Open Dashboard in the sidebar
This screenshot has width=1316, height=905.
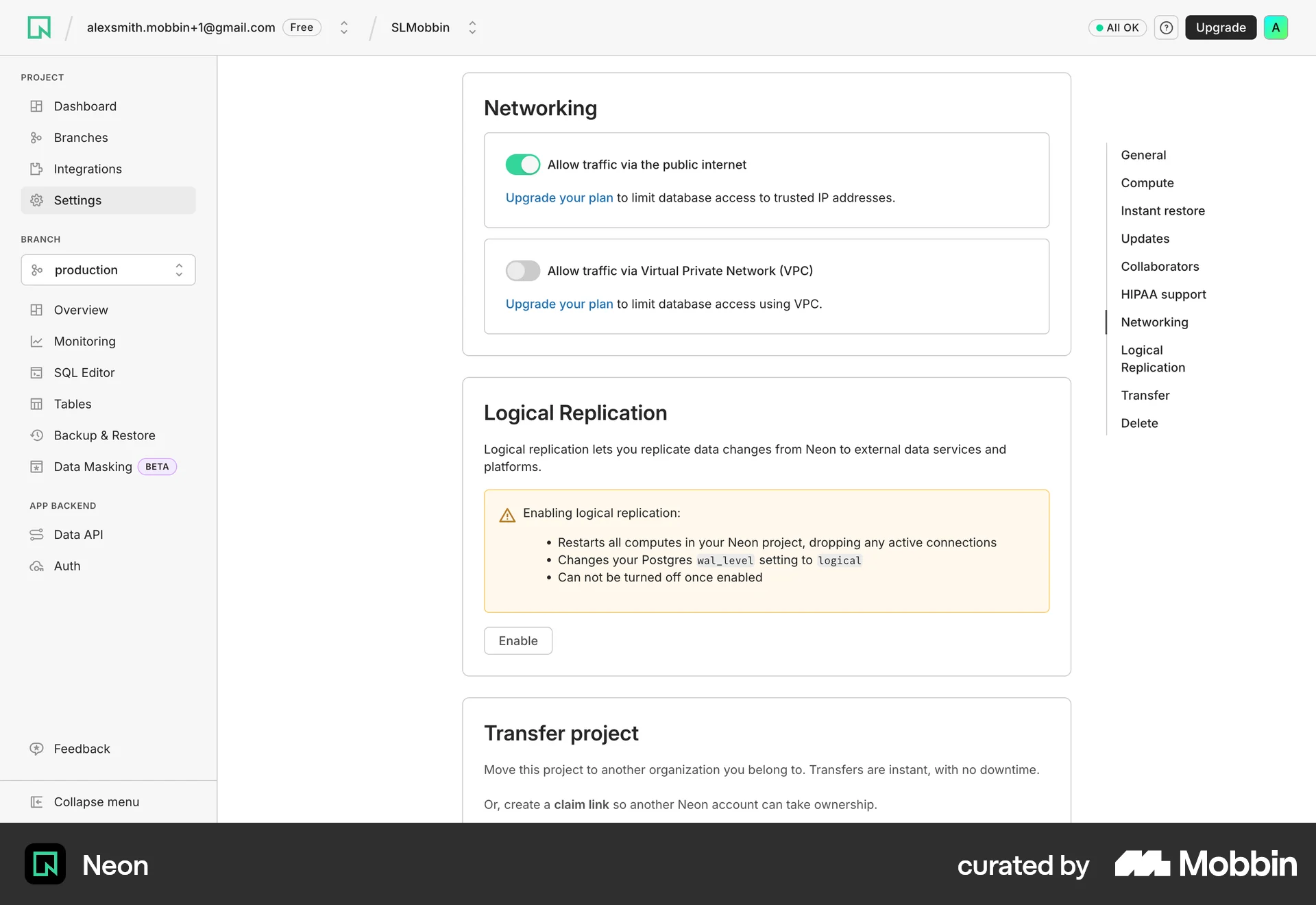108,106
